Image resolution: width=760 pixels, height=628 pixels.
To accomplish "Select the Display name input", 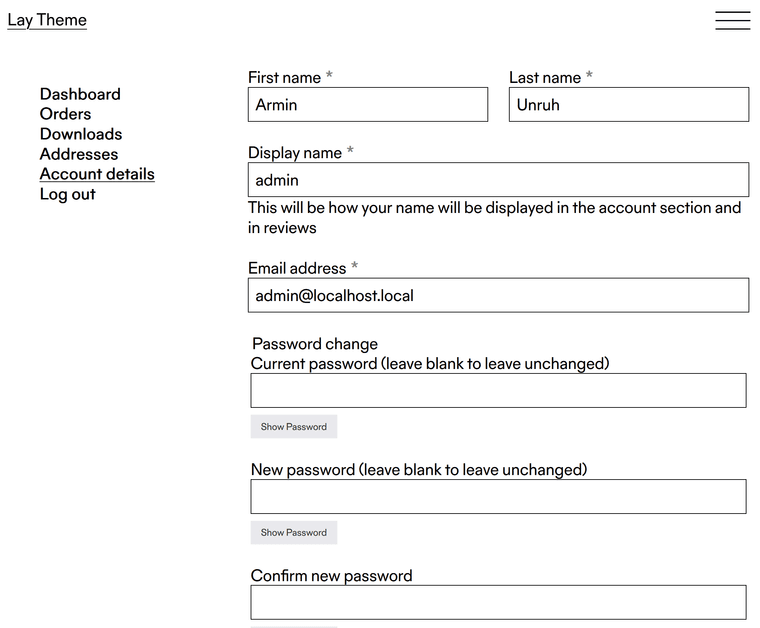I will click(498, 180).
